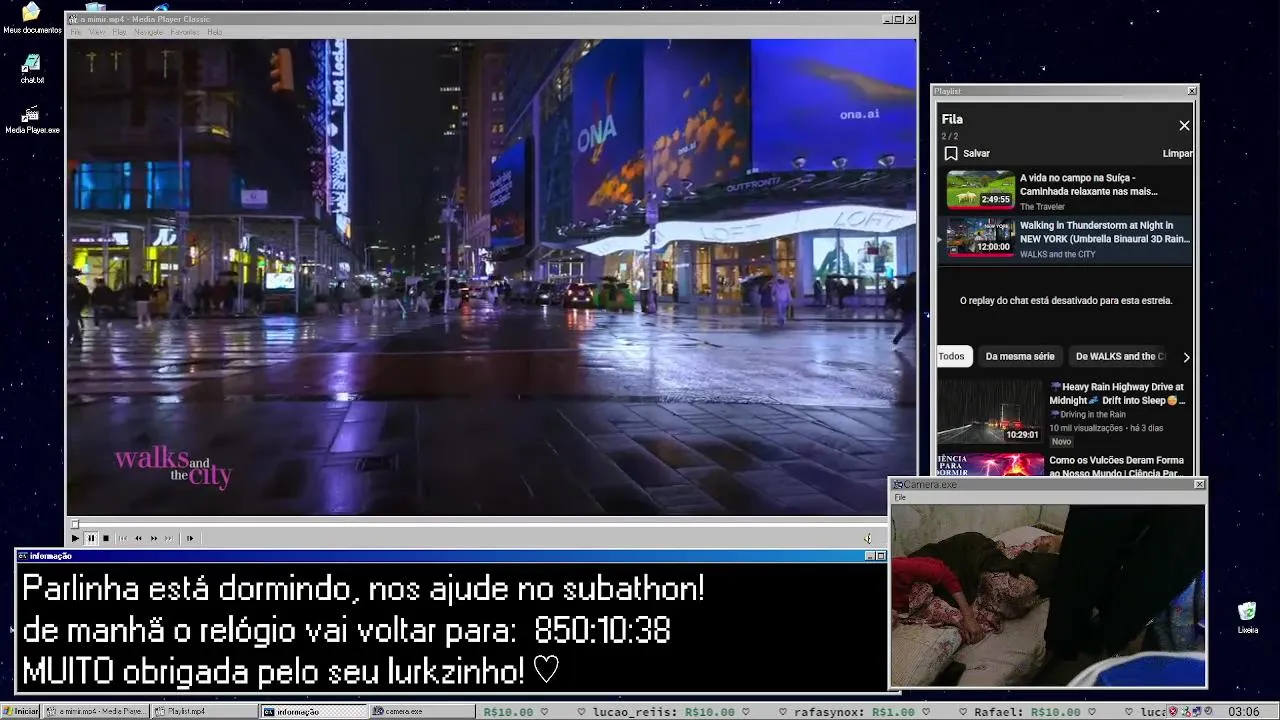This screenshot has width=1280, height=720.
Task: Open the File menu in Camera.exe window
Action: (900, 497)
